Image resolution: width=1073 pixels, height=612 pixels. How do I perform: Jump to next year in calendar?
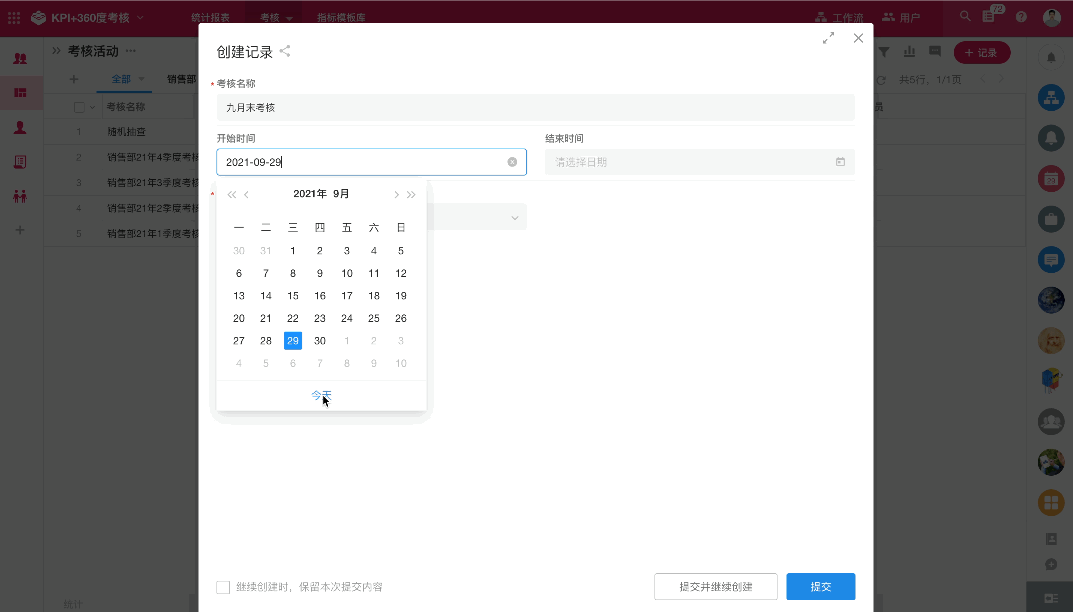[411, 195]
